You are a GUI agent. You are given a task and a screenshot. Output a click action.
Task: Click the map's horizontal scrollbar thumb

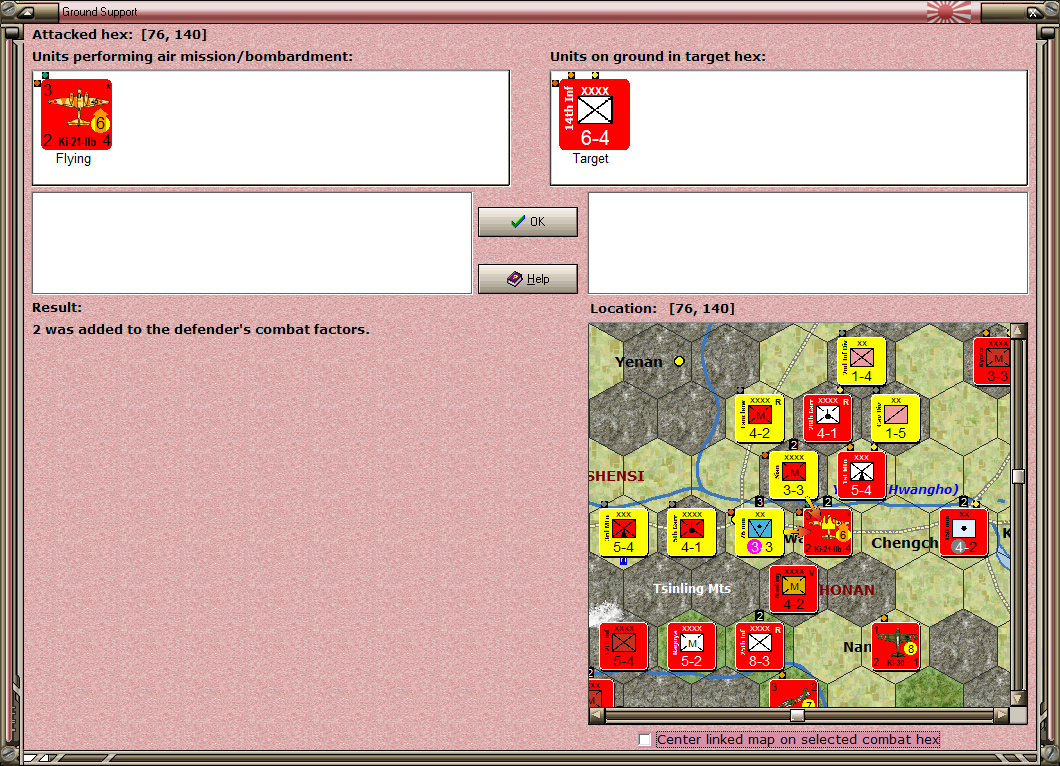point(798,715)
